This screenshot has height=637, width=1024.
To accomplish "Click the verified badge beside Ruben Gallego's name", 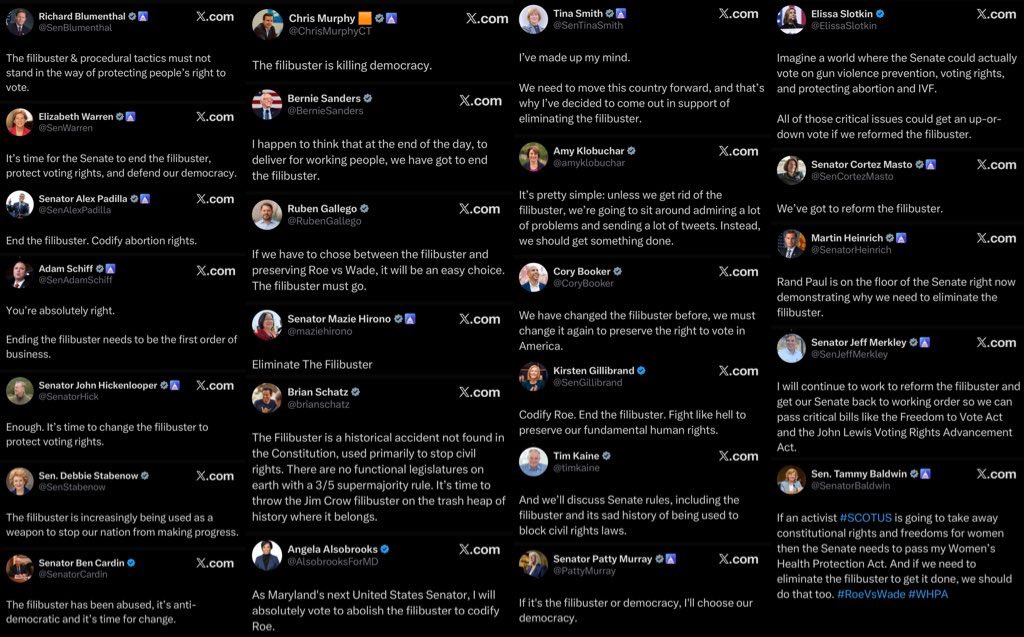I will coord(365,209).
